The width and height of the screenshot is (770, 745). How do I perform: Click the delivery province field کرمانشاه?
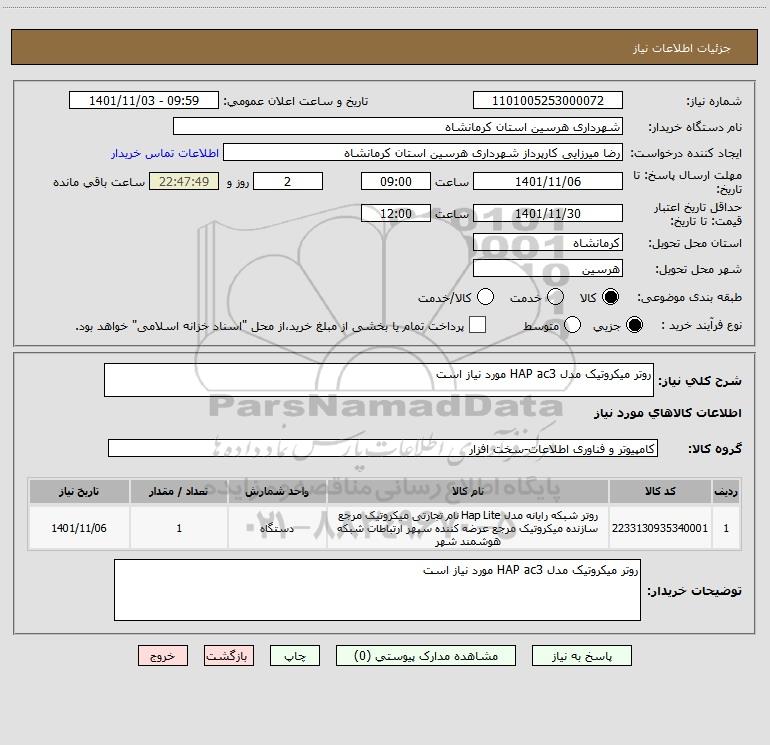(548, 243)
